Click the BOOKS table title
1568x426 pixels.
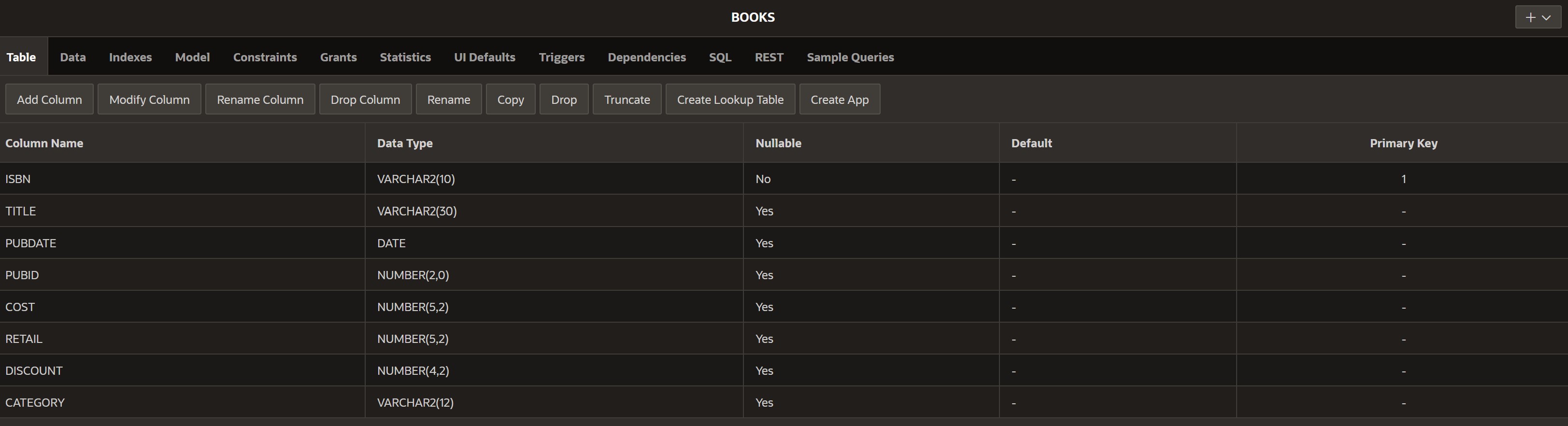point(753,17)
